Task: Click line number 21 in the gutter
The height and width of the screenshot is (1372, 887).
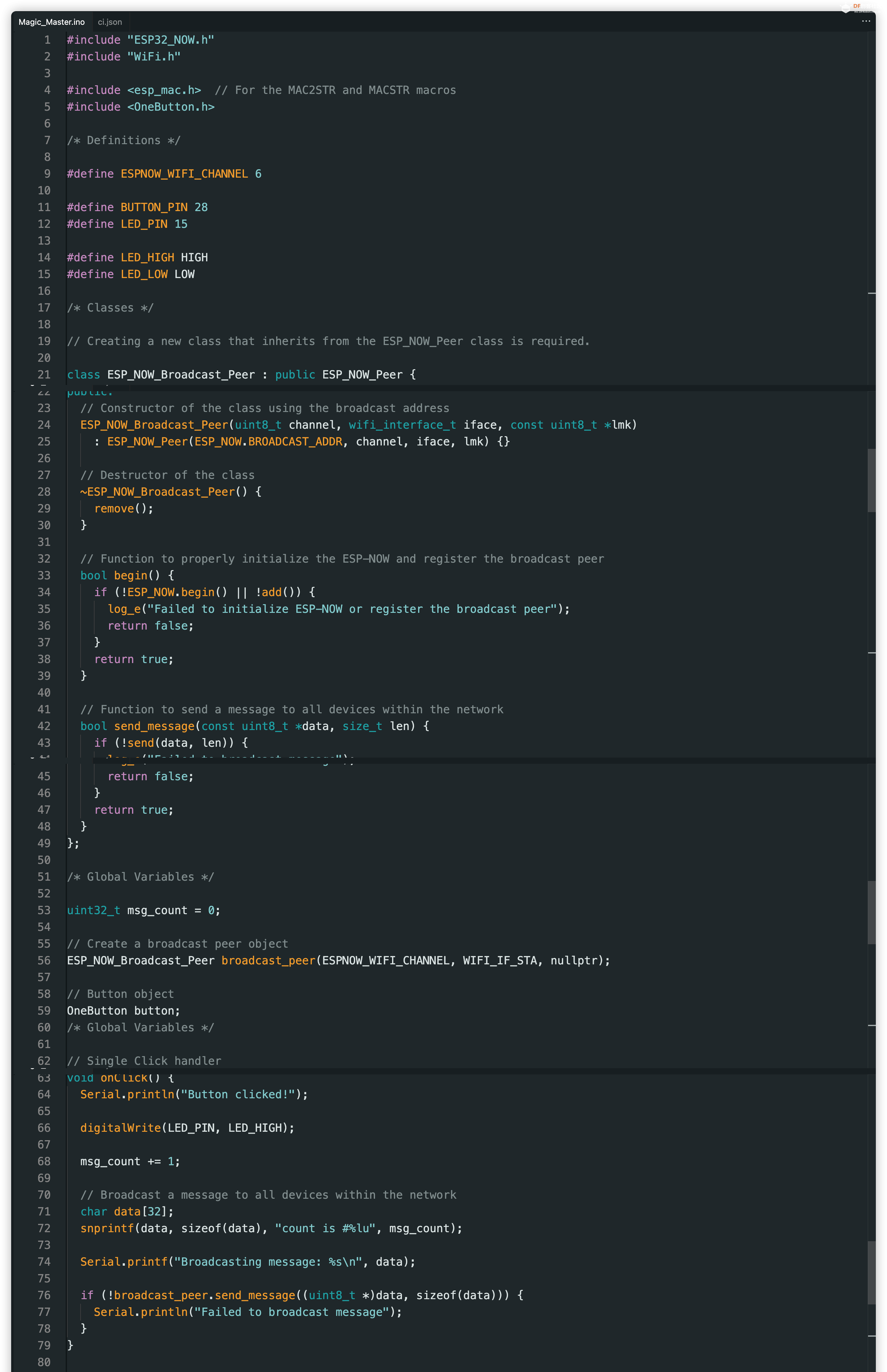Action: click(44, 374)
